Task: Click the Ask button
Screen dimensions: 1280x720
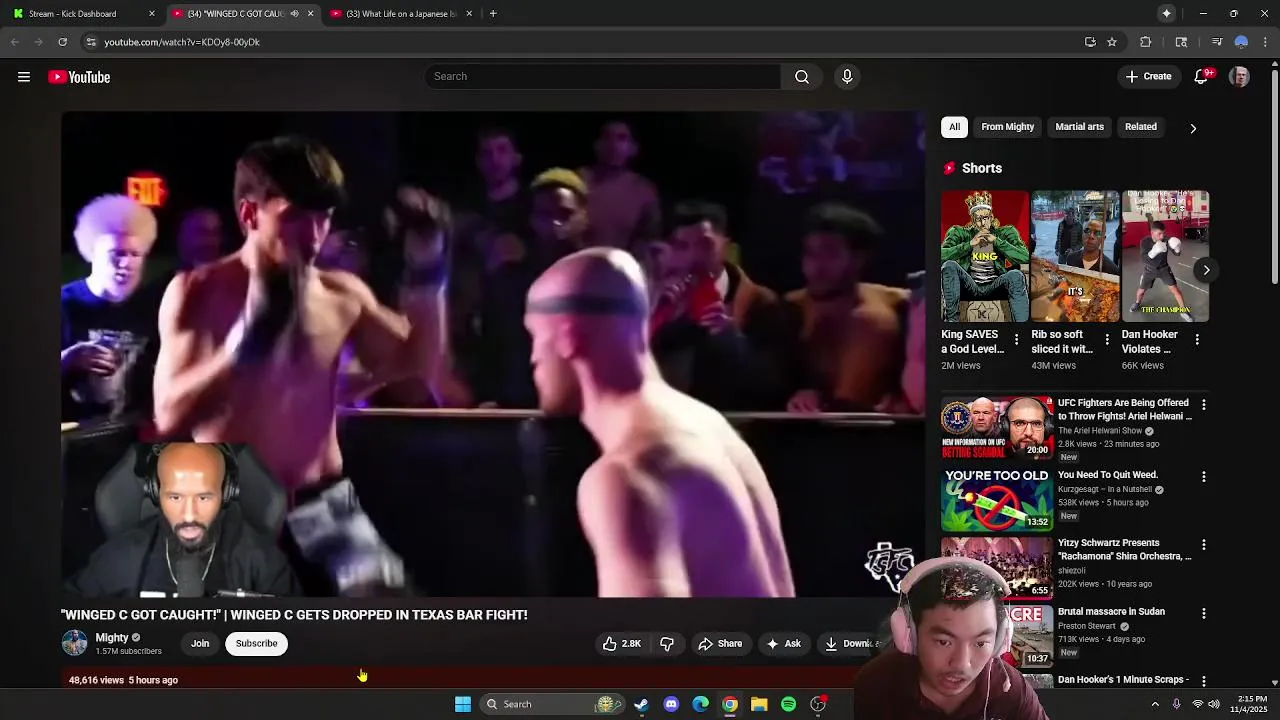Action: (783, 644)
